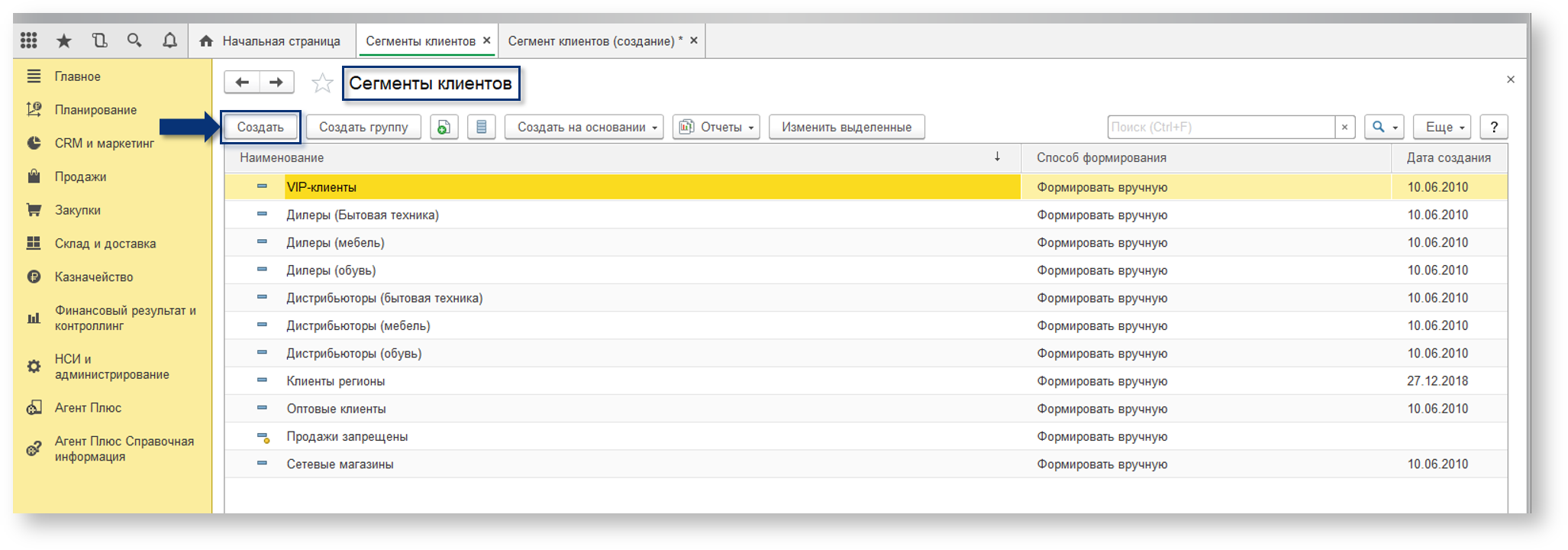Image resolution: width=1568 pixels, height=550 pixels.
Task: Open notifications bell icon
Action: (169, 40)
